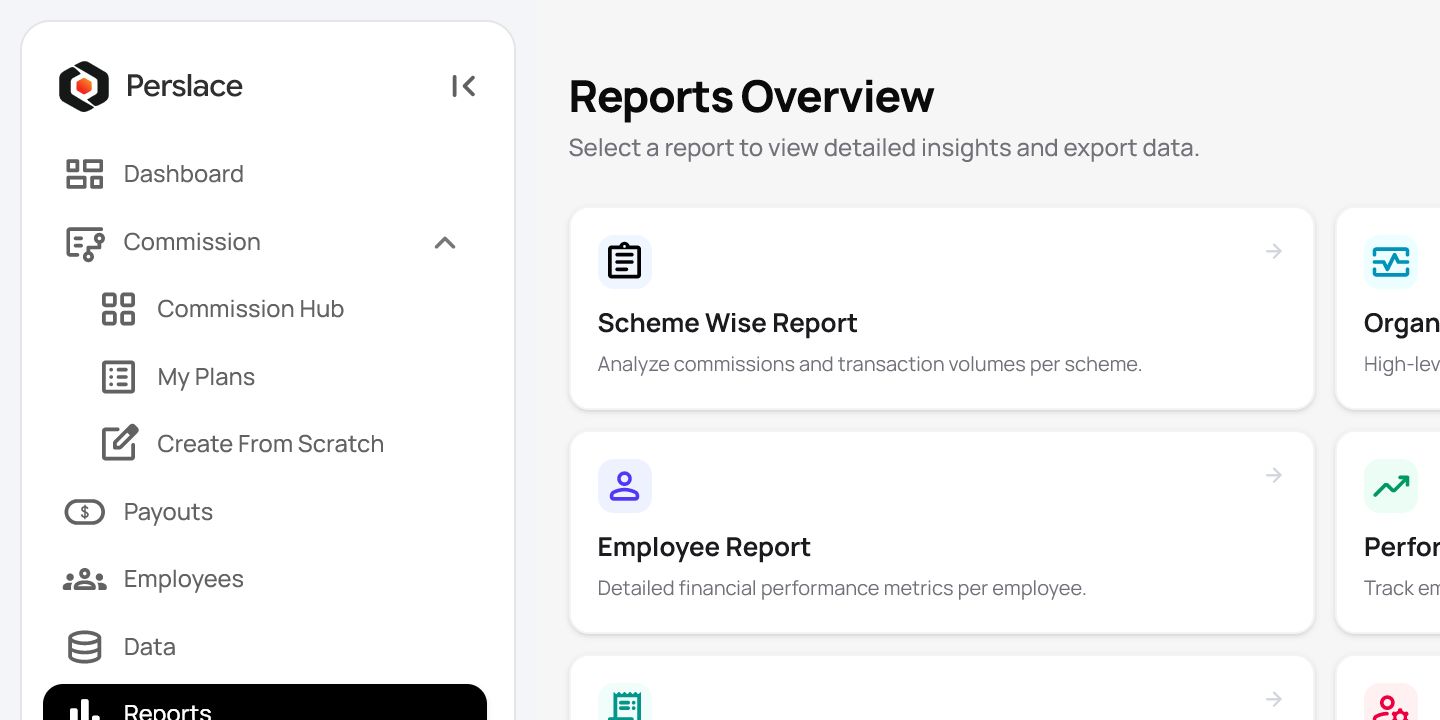Click the Data database-cylinder icon
Image resolution: width=1440 pixels, height=720 pixels.
(85, 647)
